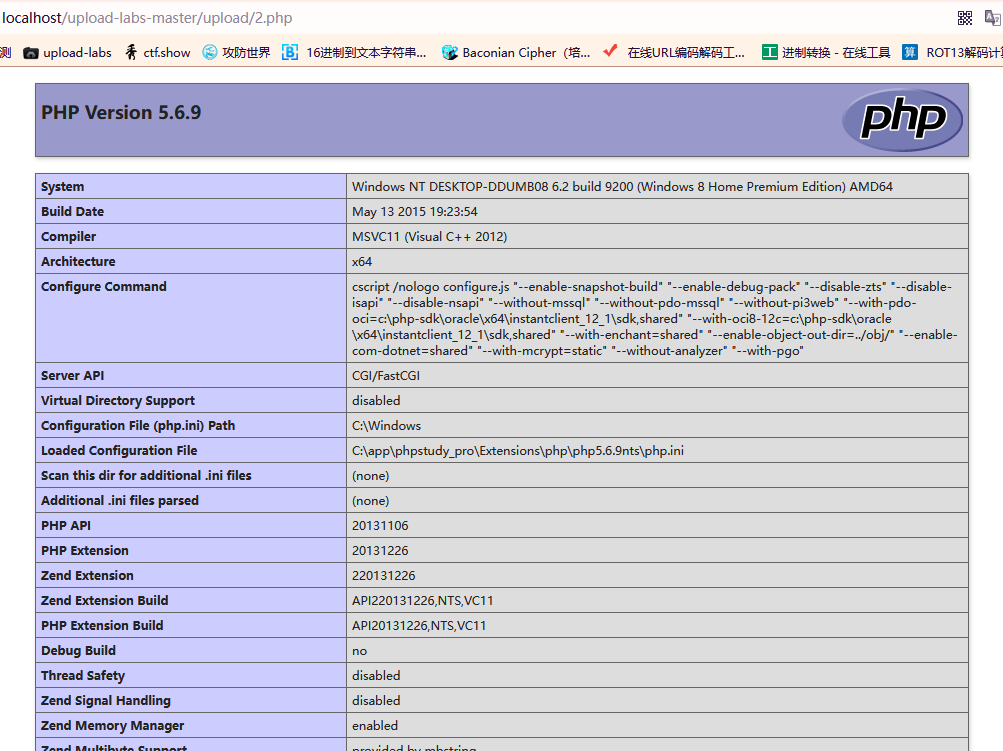Click the Windows NT DESKTOP-DDUMB08 system value
The width and height of the screenshot is (1003, 751).
(x=622, y=186)
